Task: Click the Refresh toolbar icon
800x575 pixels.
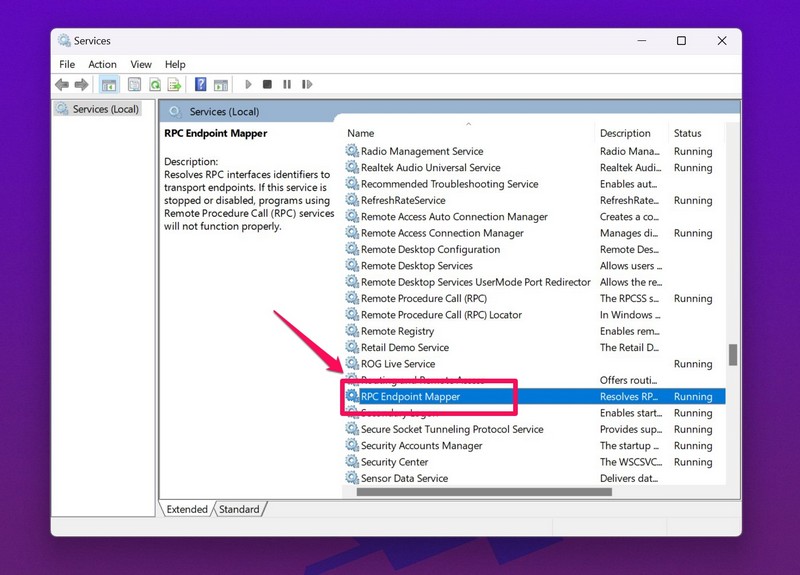Action: pos(155,85)
